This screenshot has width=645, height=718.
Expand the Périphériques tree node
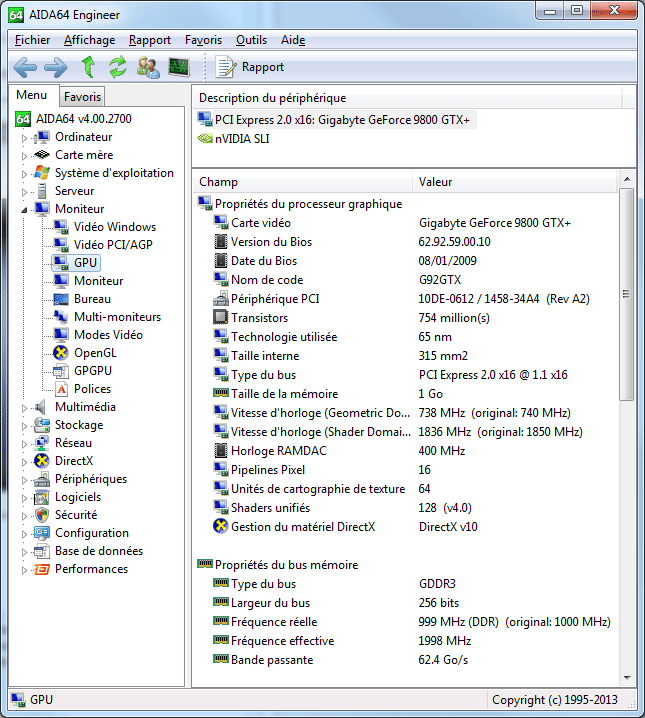(24, 479)
